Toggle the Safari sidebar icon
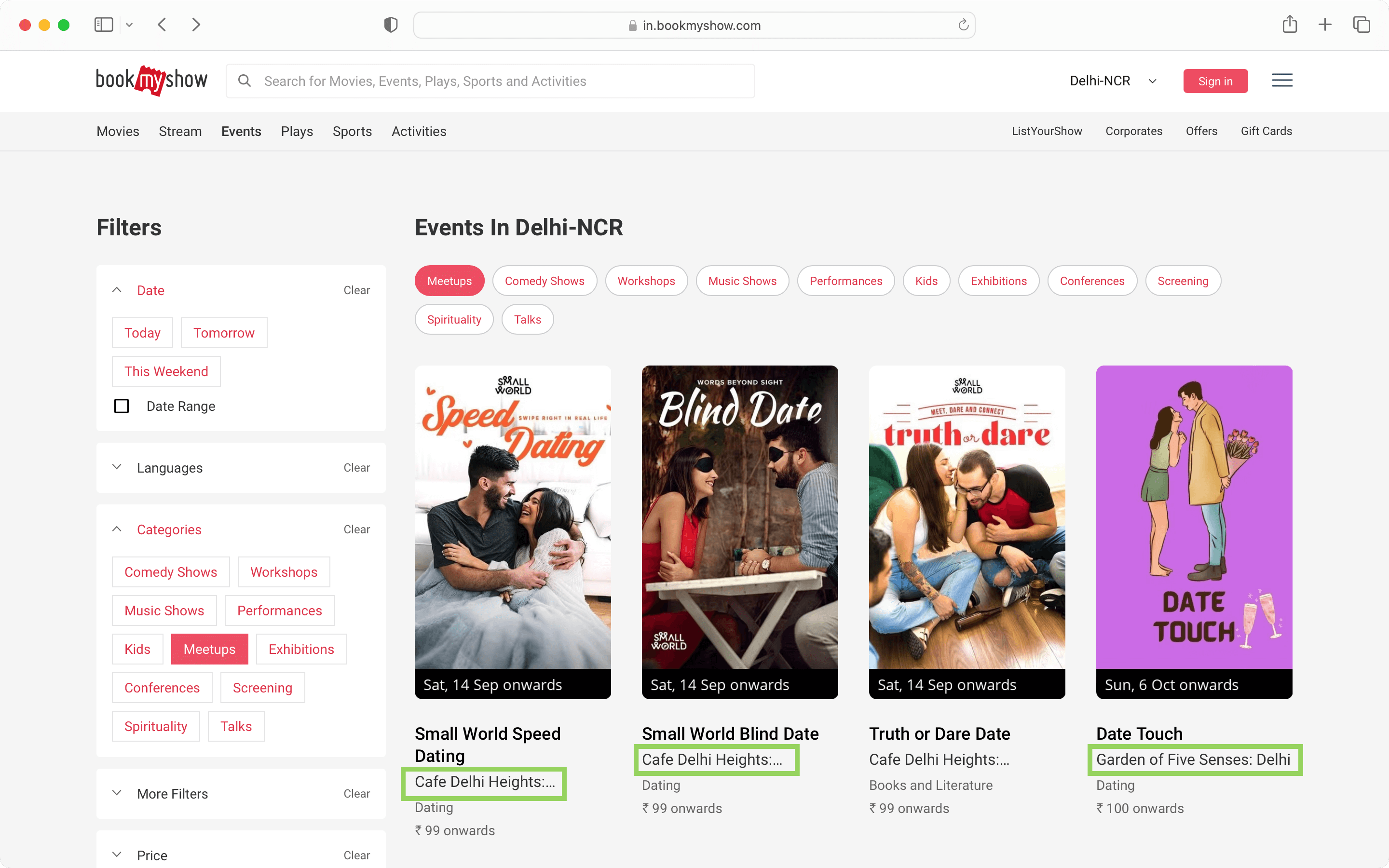This screenshot has width=1389, height=868. [104, 25]
